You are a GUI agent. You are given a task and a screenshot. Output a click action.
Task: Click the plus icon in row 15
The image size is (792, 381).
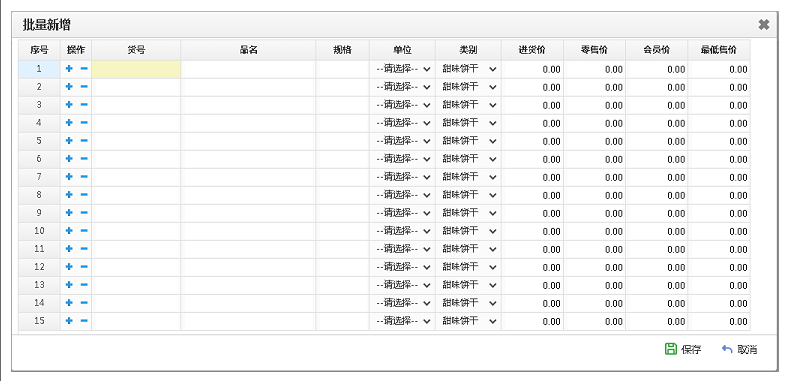[69, 321]
